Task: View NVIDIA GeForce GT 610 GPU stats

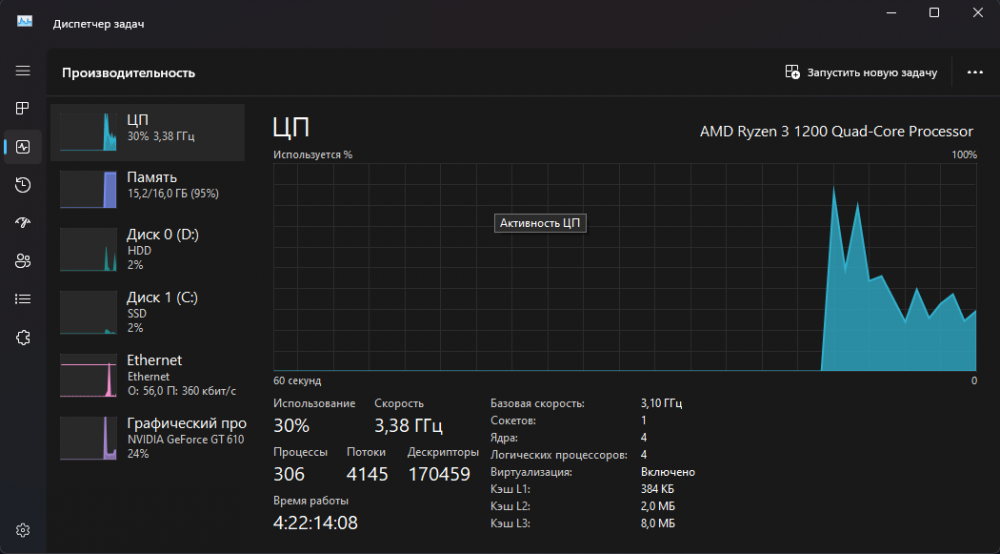Action: pyautogui.click(x=148, y=437)
